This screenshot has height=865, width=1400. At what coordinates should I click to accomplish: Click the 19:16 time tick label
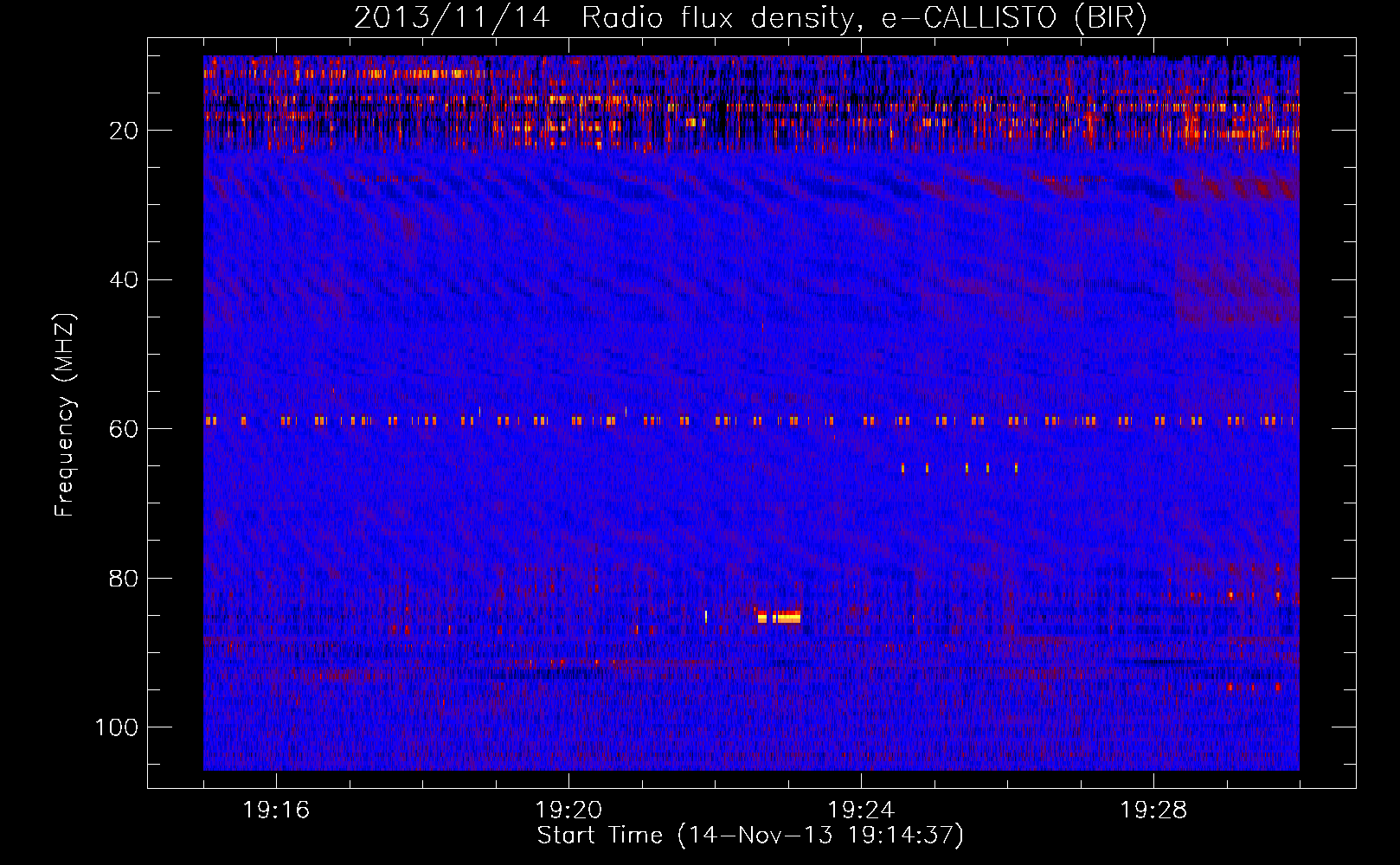tap(276, 811)
